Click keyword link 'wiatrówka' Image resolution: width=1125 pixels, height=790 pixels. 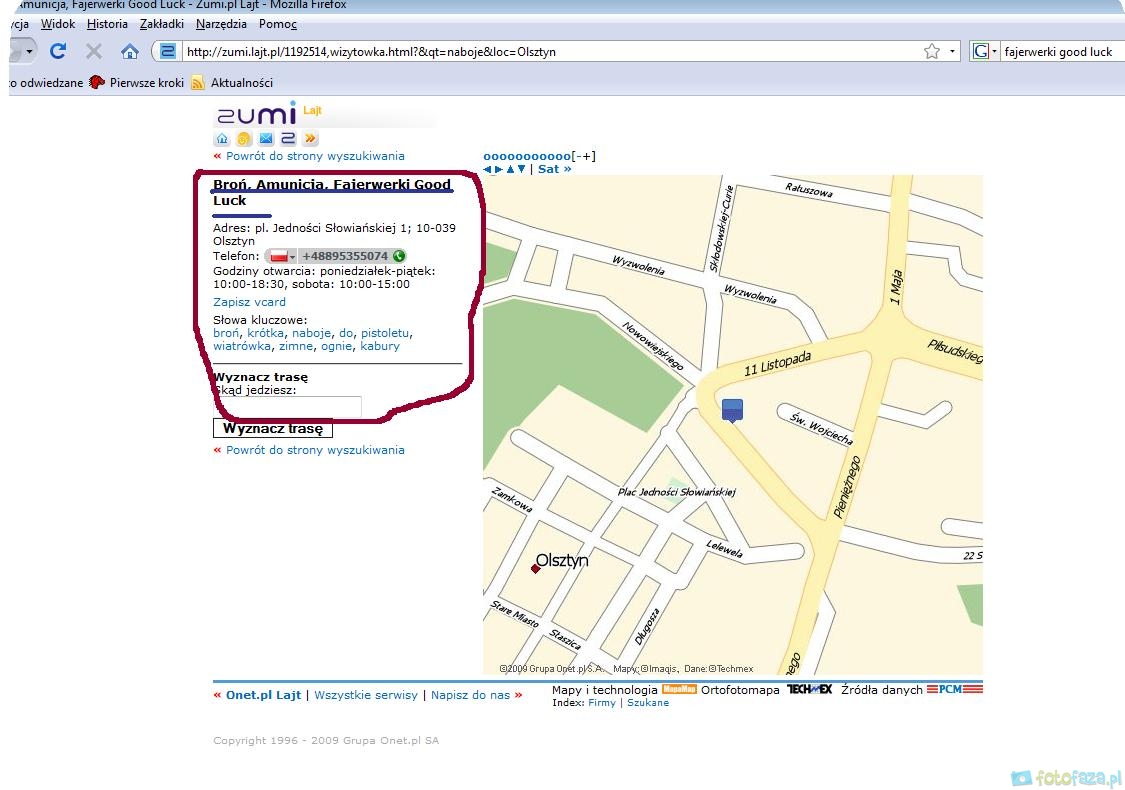click(x=242, y=346)
